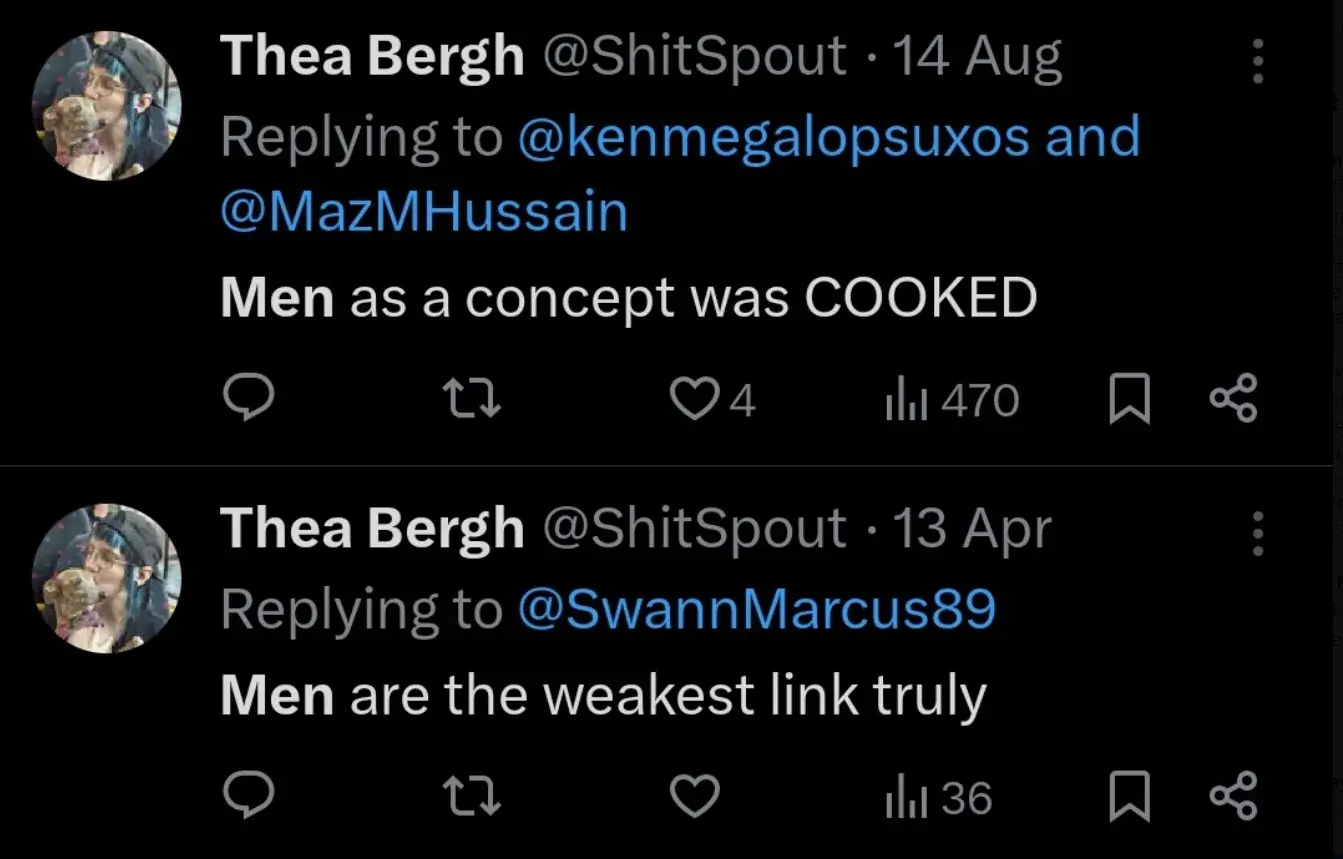Open the 13 Apr timestamp link
Screen dimensions: 1343x859
coord(971,529)
